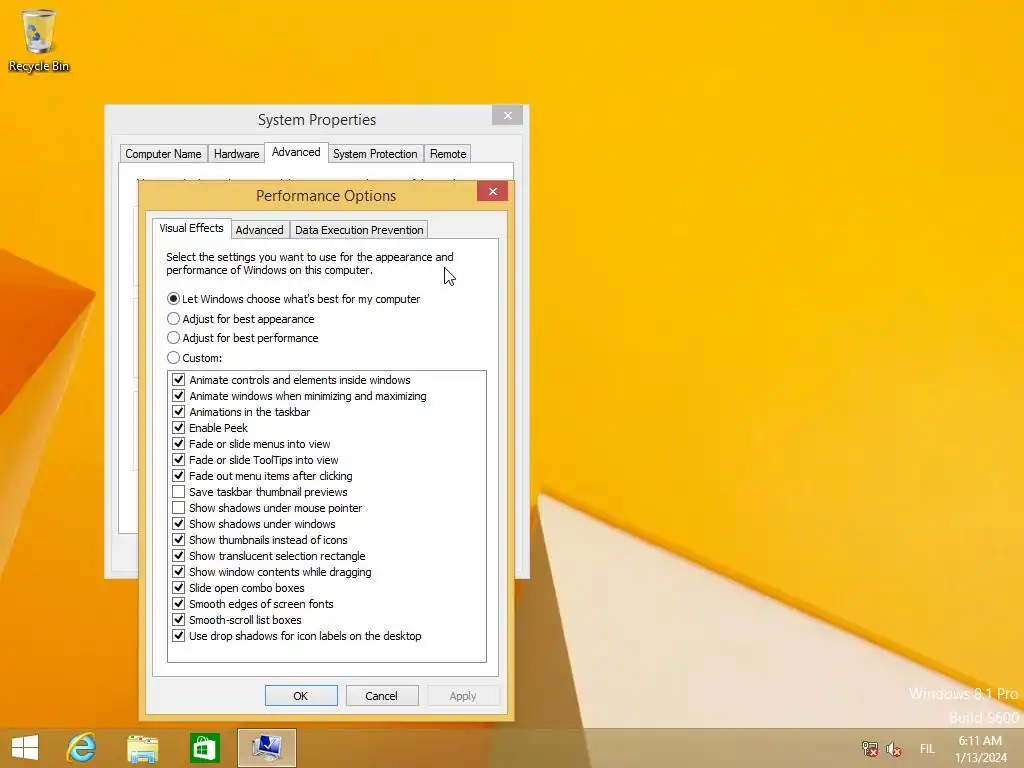Disable the Enable Peek checkbox
Viewport: 1024px width, 768px height.
tap(178, 428)
